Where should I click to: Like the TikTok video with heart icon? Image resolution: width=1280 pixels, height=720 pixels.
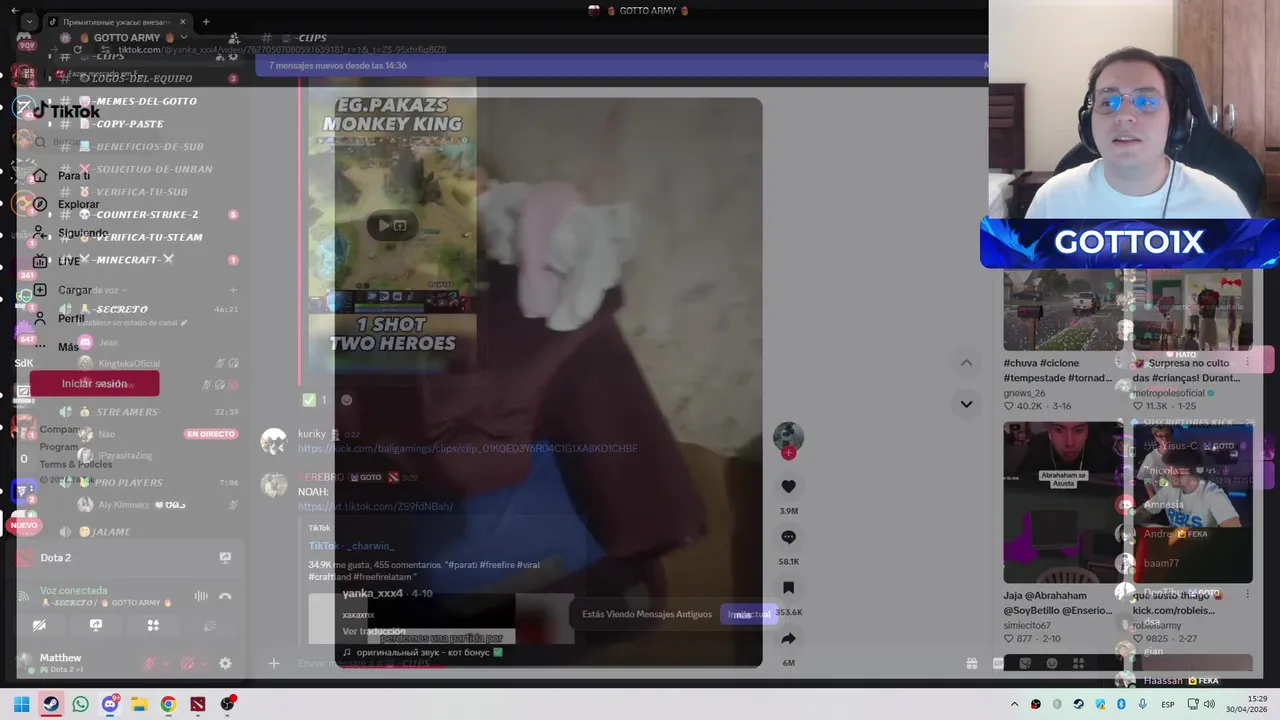[x=788, y=486]
